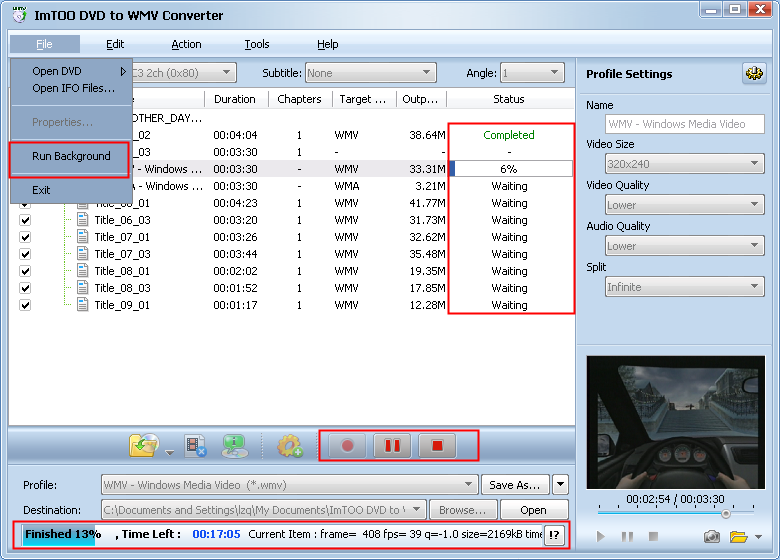This screenshot has height=560, width=780.
Task: Click the Save As button
Action: pyautogui.click(x=515, y=484)
